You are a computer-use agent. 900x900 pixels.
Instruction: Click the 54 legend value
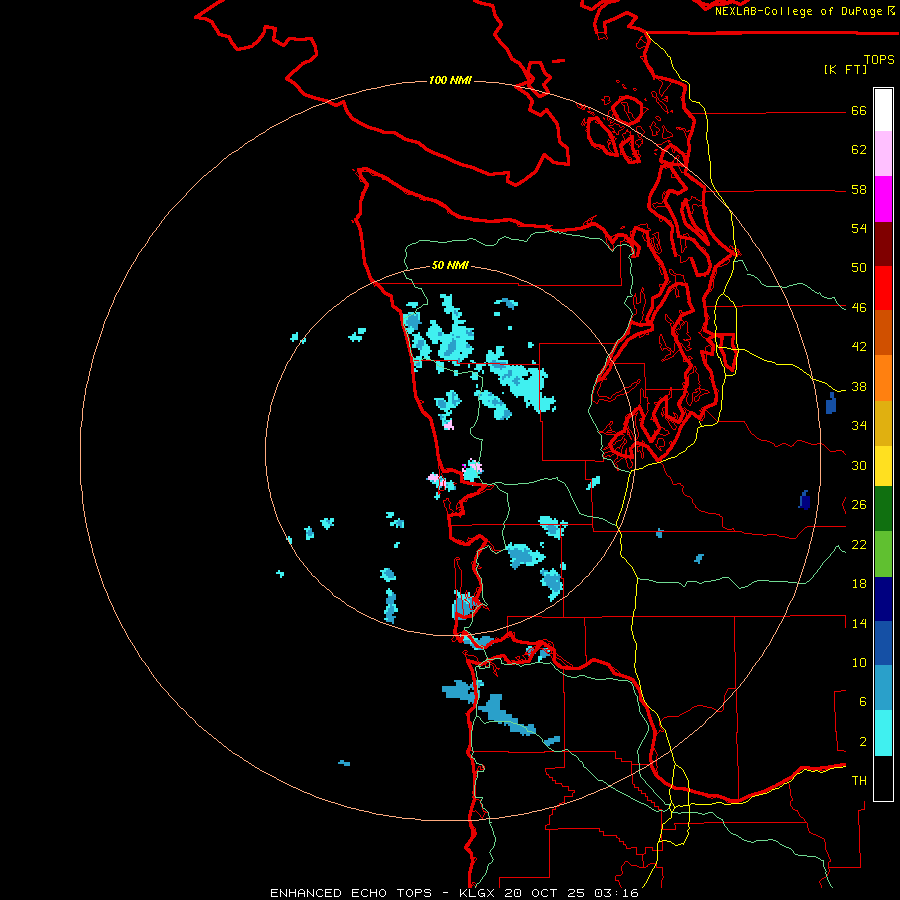(859, 228)
